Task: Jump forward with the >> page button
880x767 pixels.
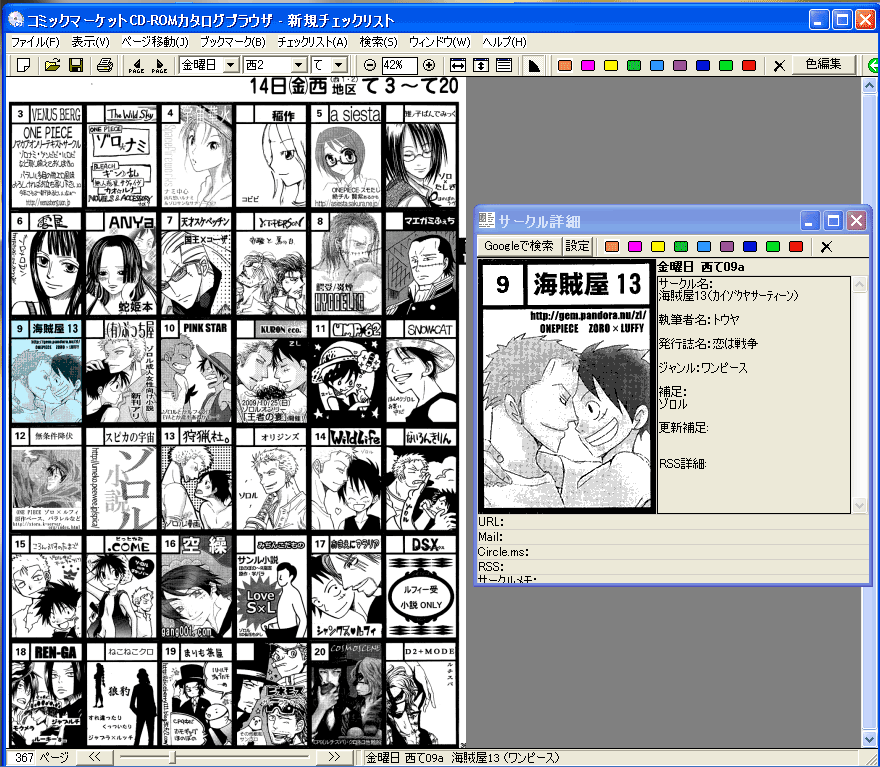Action: tap(334, 757)
